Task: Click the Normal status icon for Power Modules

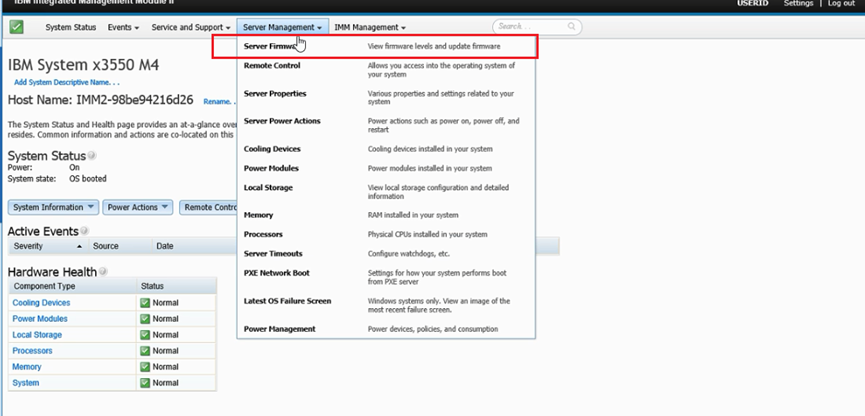Action: tap(145, 319)
